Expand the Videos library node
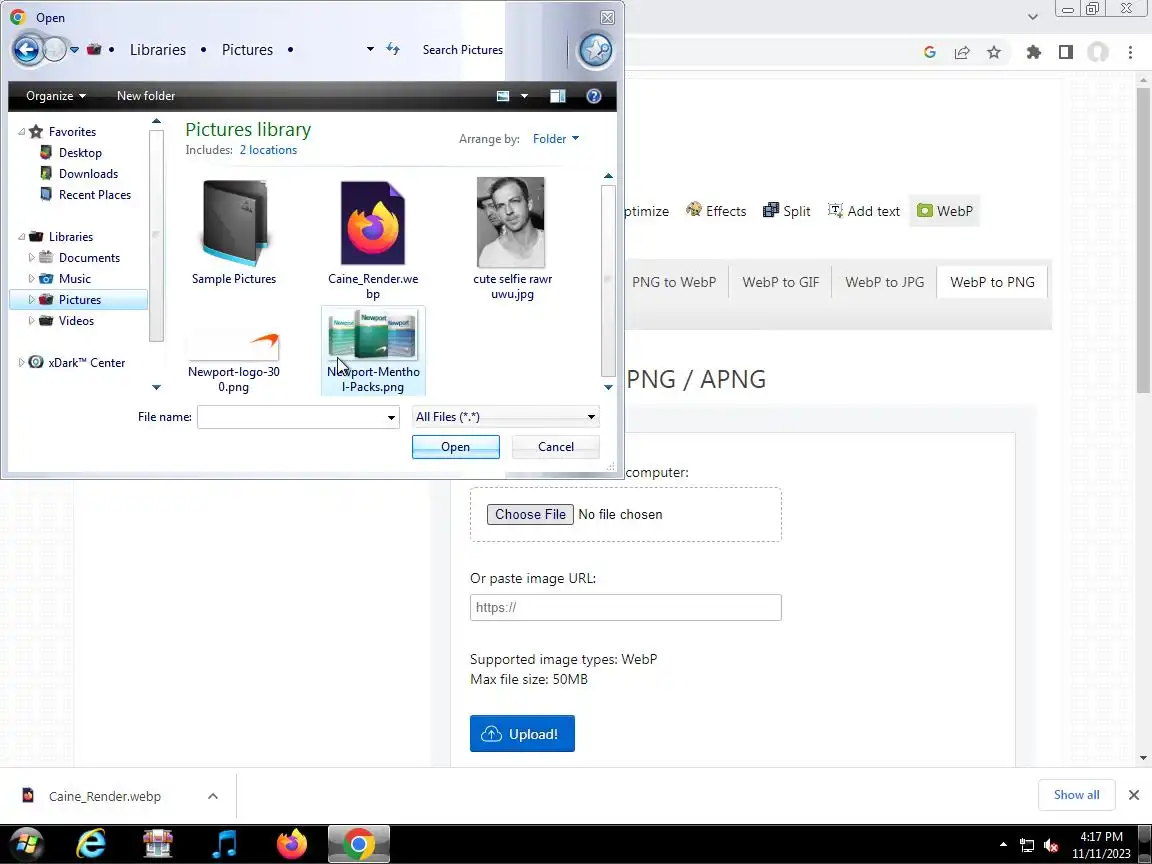 click(x=32, y=320)
